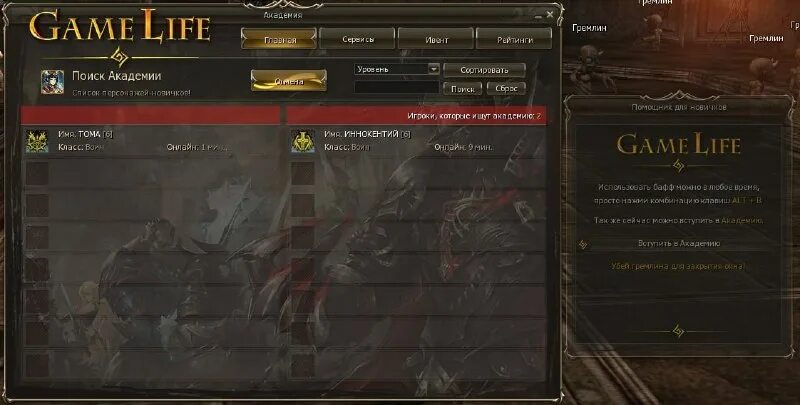
Task: Switch to the Сервисы tab
Action: click(x=357, y=39)
